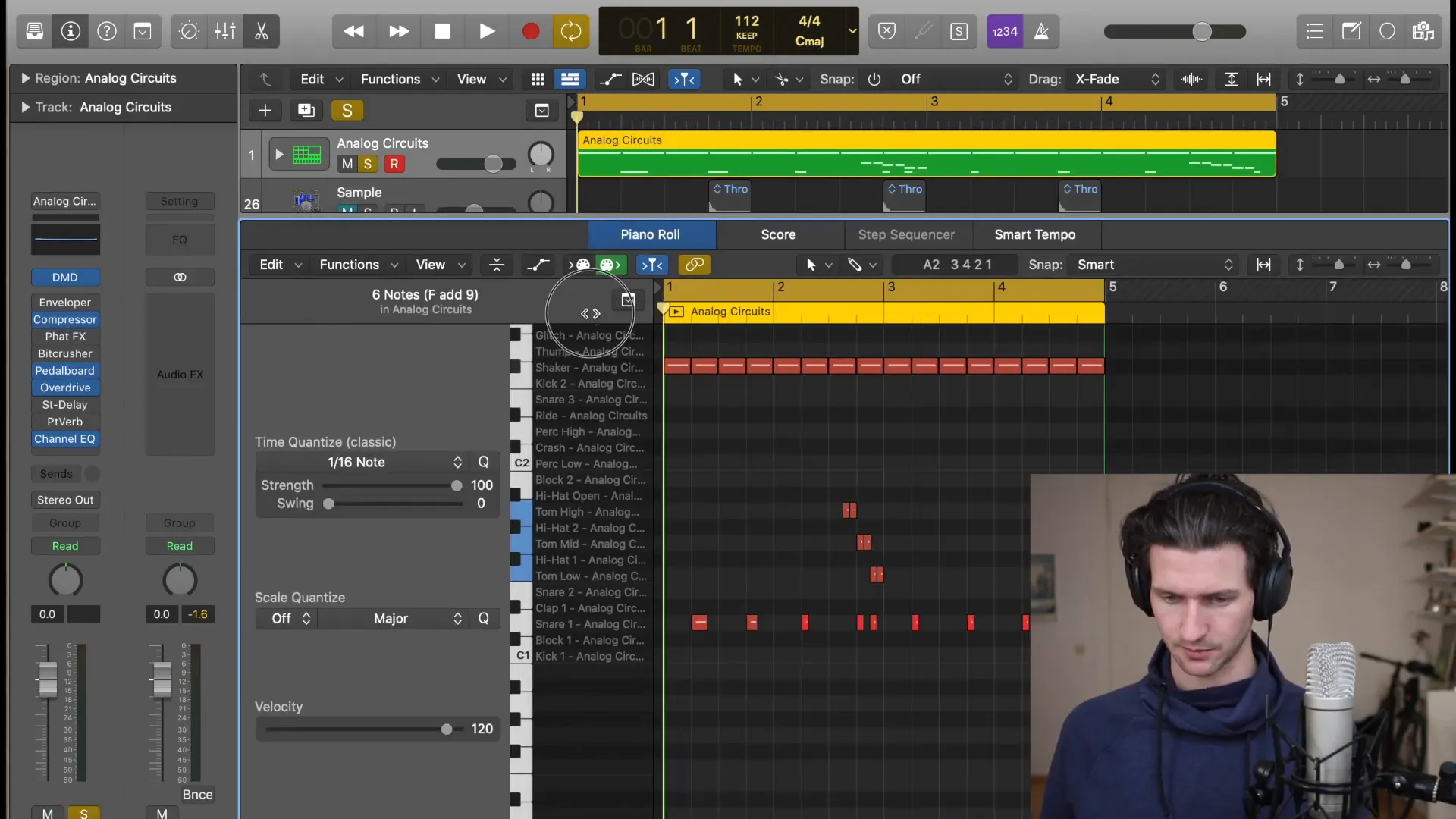Expand the Region: Analog Circuits inspector
The height and width of the screenshot is (819, 1456).
(26, 78)
